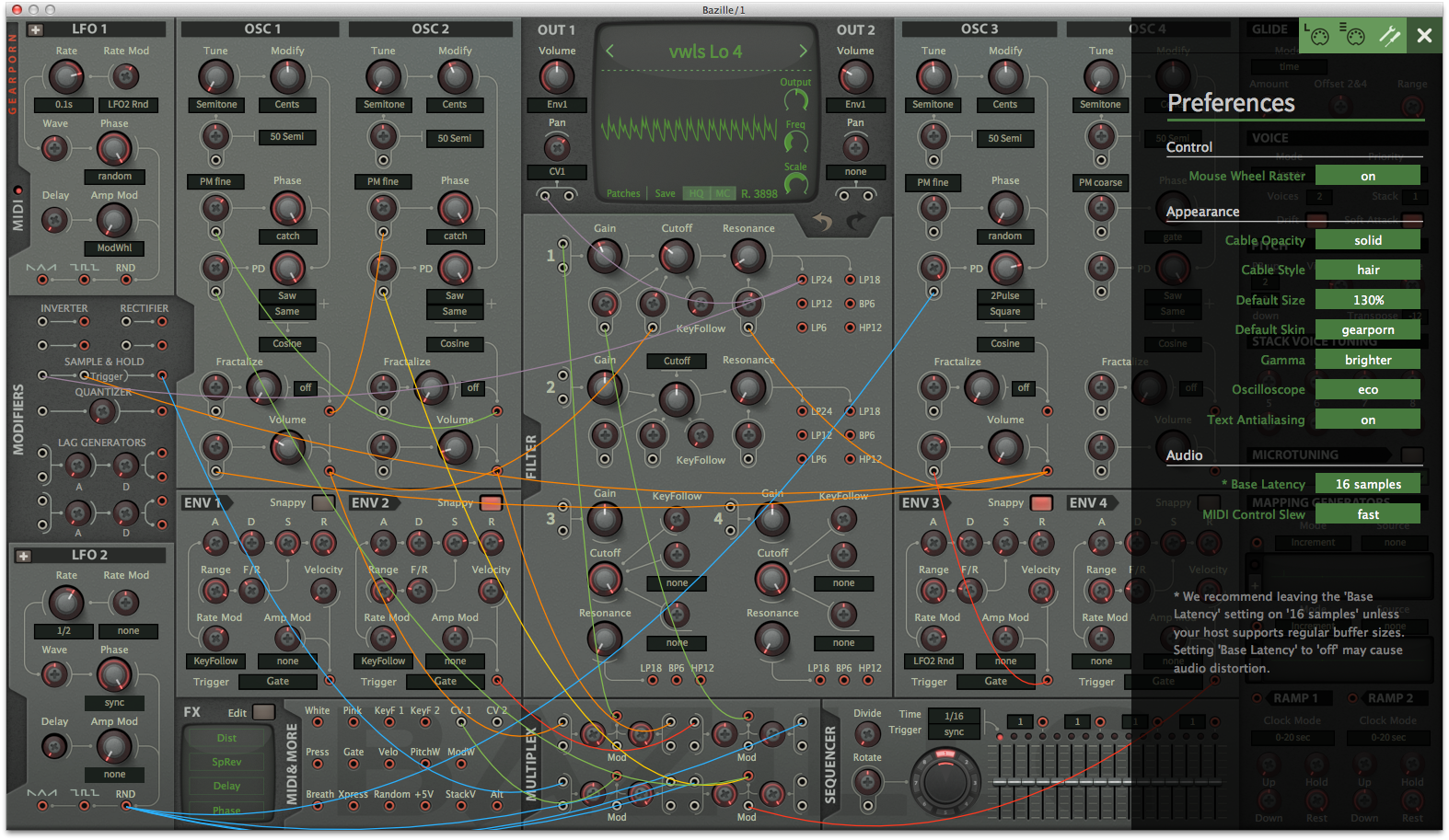Toggle the ENV 3 Snappy switch

1041,503
